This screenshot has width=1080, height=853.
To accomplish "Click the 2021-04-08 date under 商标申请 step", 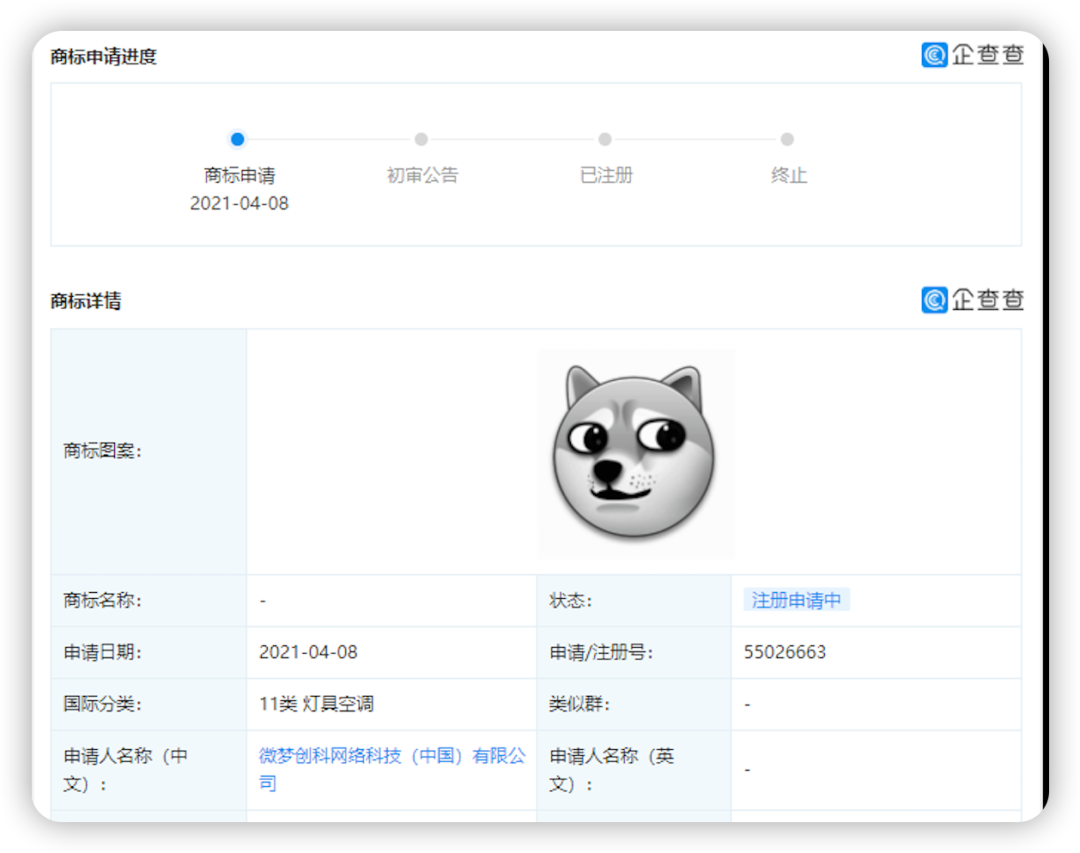I will (x=239, y=203).
